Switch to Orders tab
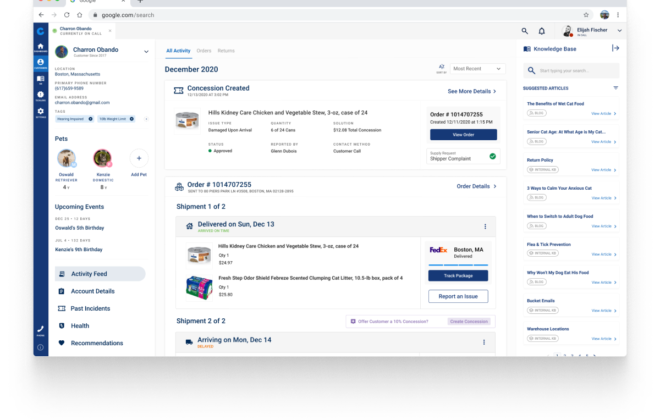This screenshot has width=660, height=420. [204, 51]
